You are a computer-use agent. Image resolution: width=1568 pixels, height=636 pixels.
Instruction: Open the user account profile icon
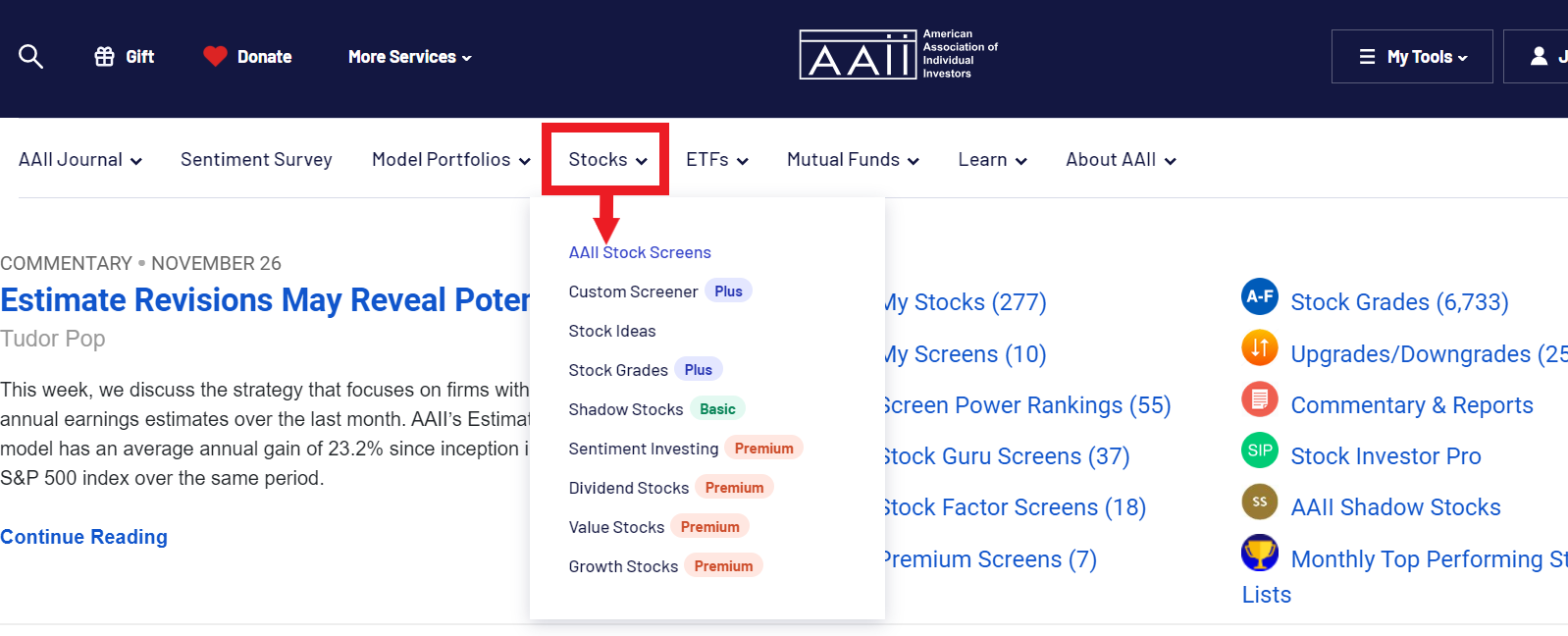pos(1539,57)
